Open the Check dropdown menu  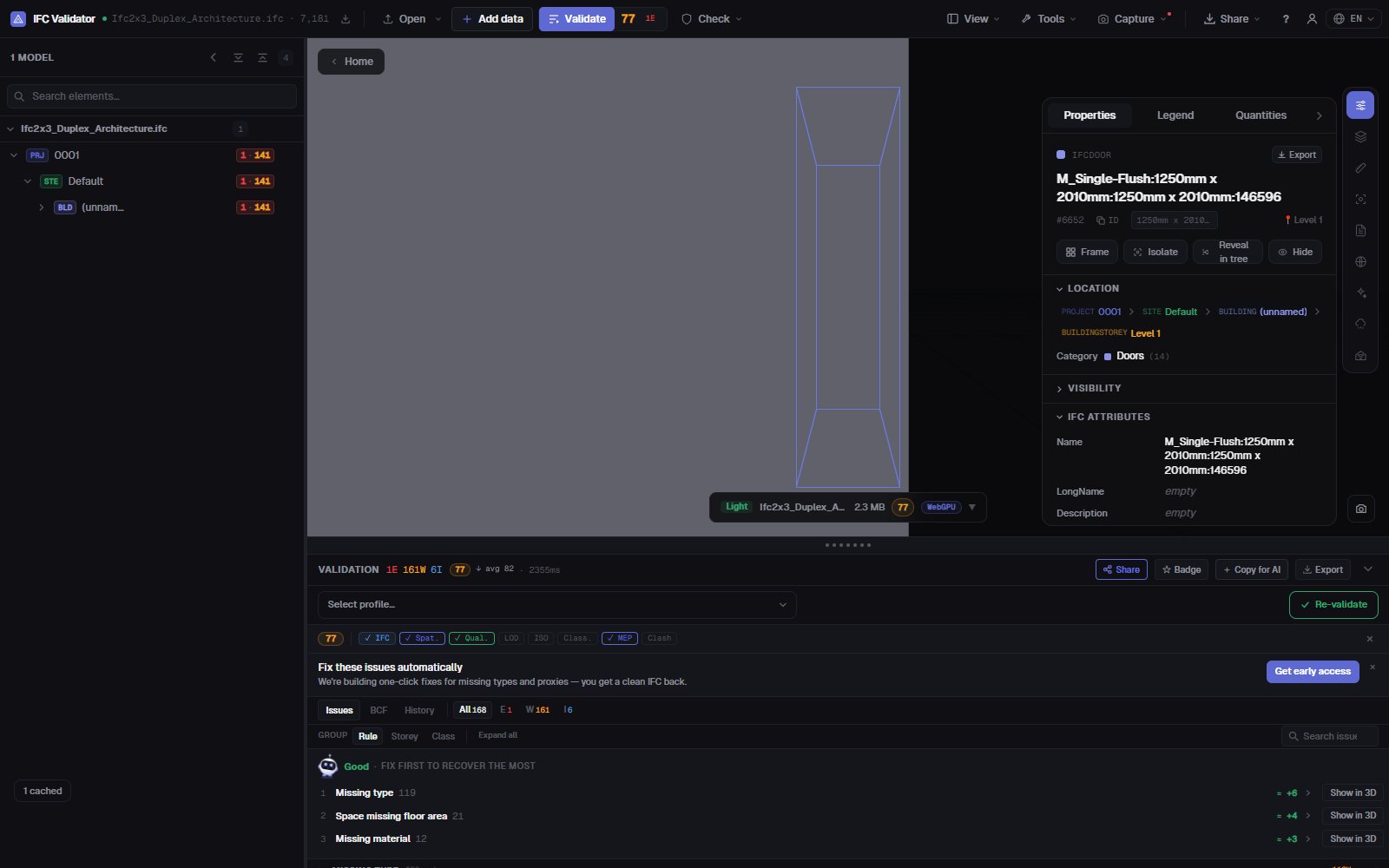(712, 19)
